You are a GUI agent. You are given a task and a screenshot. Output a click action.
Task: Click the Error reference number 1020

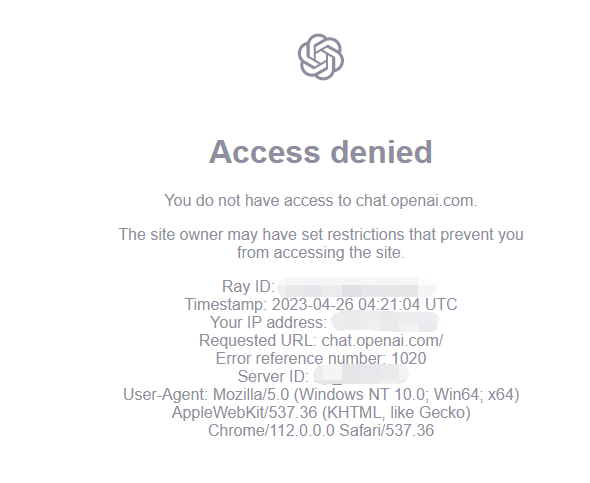point(321,358)
